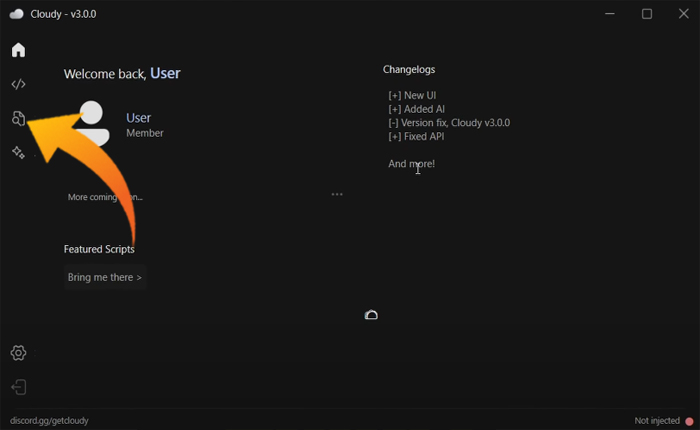Close the Cloudy window
Image resolution: width=700 pixels, height=430 pixels.
[683, 14]
